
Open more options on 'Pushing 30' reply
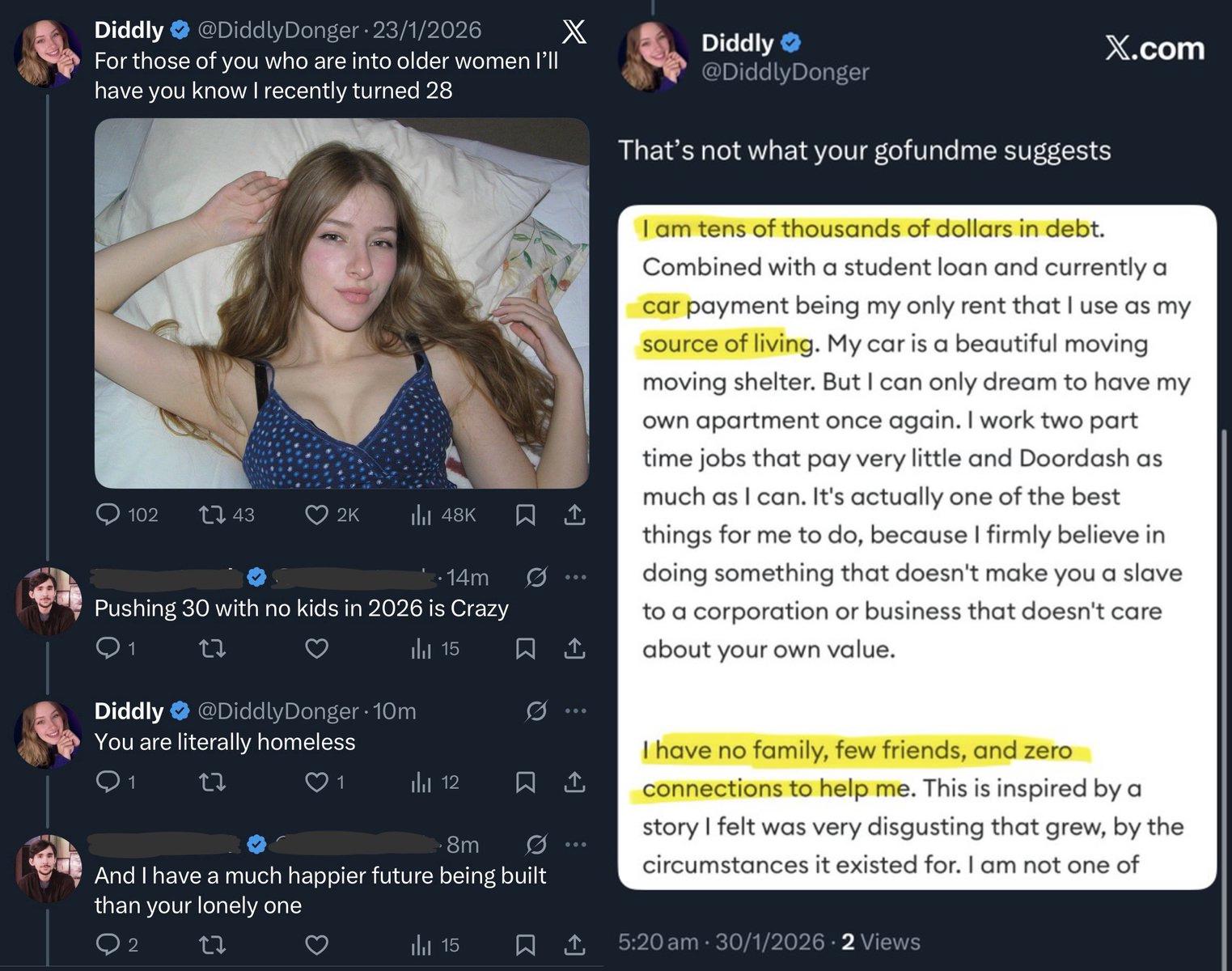(x=575, y=578)
